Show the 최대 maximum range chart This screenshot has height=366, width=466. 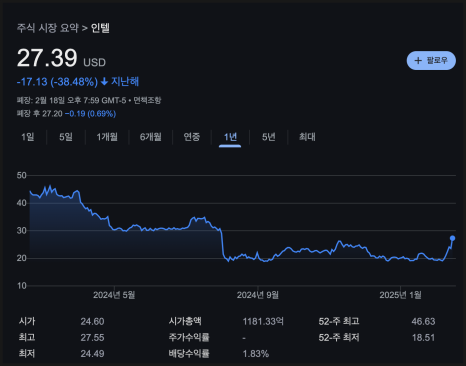[x=307, y=137]
